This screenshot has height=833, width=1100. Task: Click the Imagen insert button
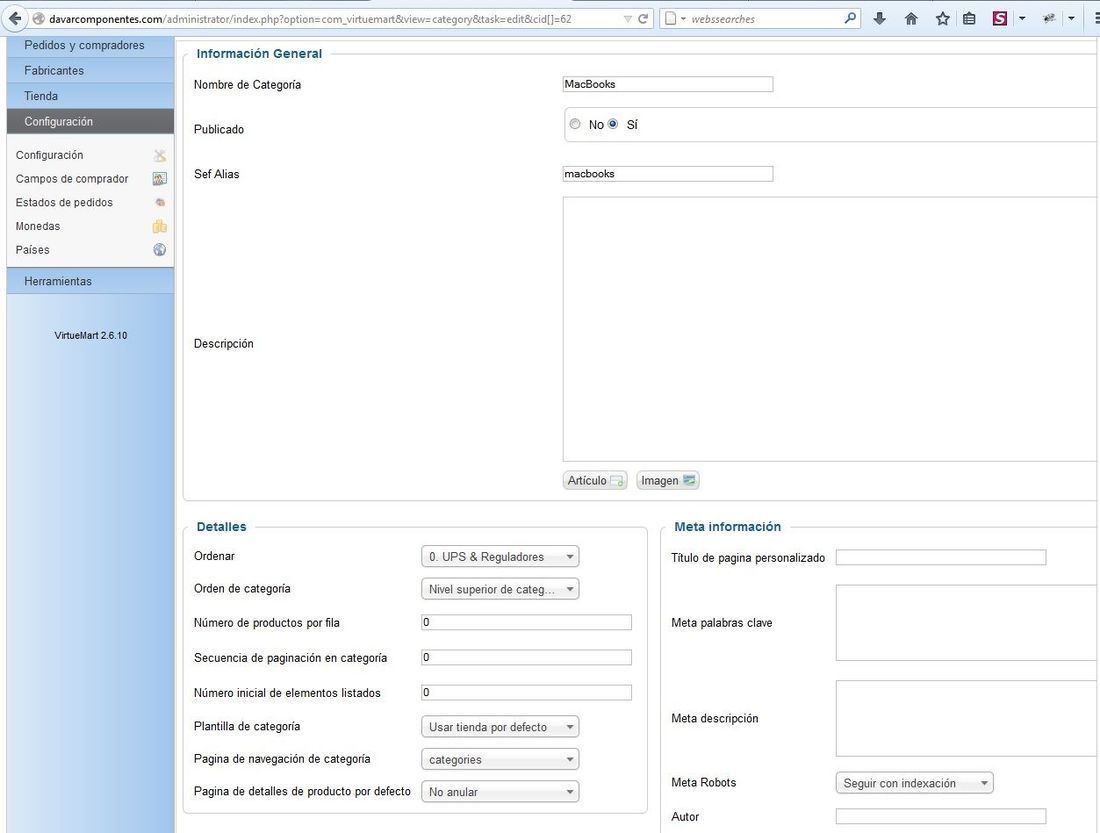click(668, 481)
